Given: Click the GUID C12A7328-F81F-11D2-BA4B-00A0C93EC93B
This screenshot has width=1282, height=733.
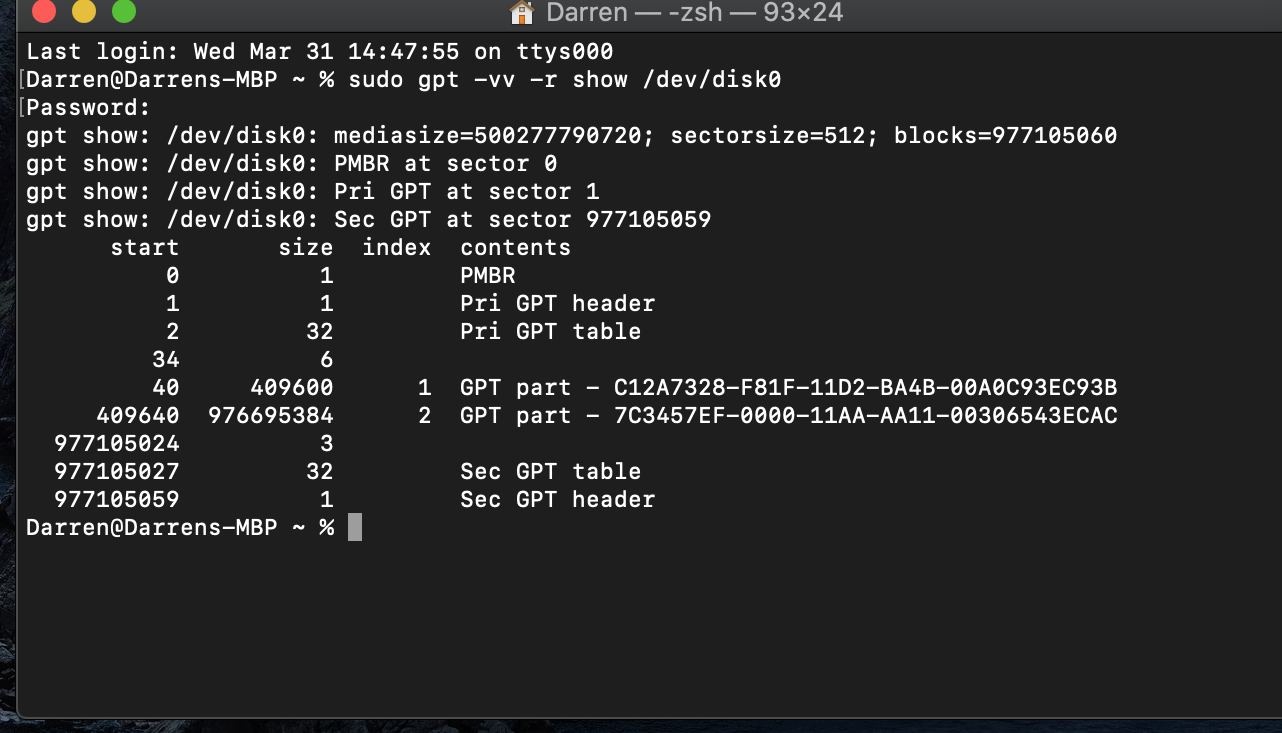Looking at the screenshot, I should click(865, 388).
